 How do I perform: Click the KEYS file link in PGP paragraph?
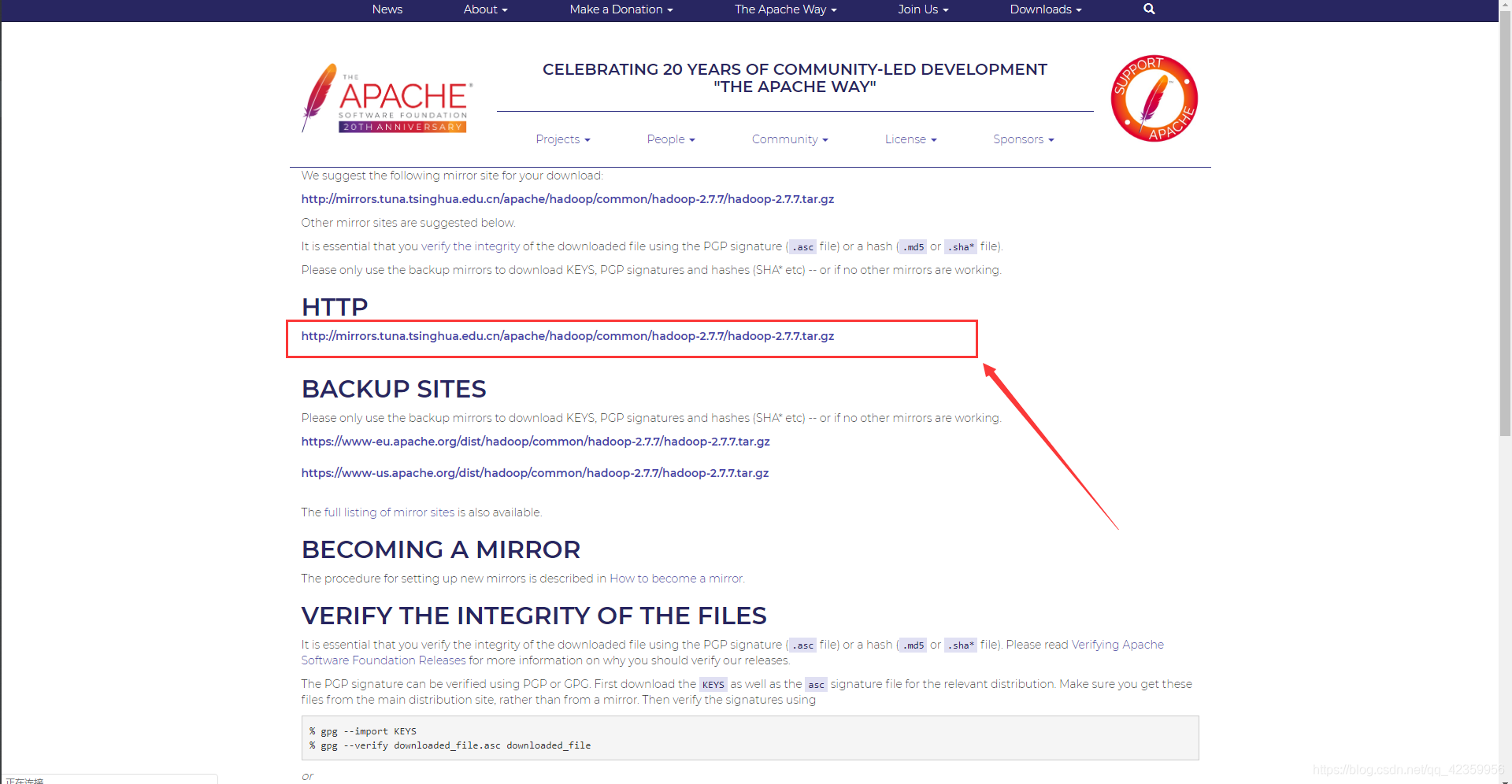(x=713, y=685)
